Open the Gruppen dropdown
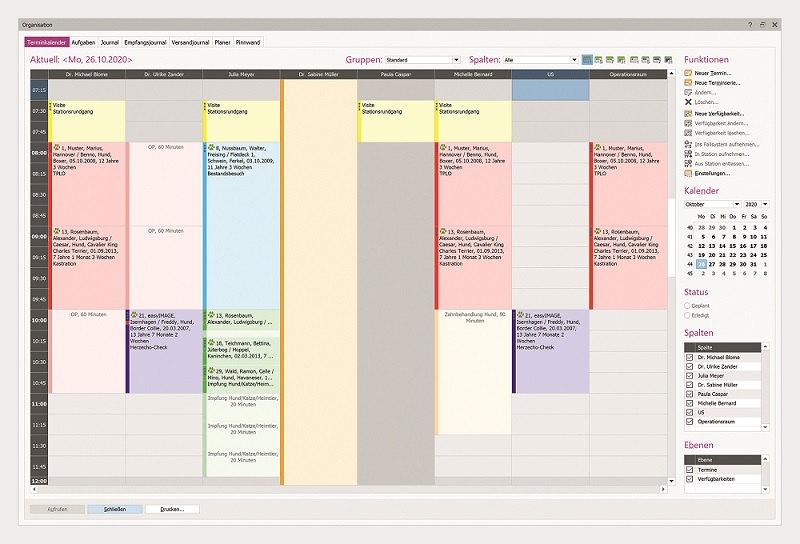This screenshot has height=544, width=800. tap(456, 60)
